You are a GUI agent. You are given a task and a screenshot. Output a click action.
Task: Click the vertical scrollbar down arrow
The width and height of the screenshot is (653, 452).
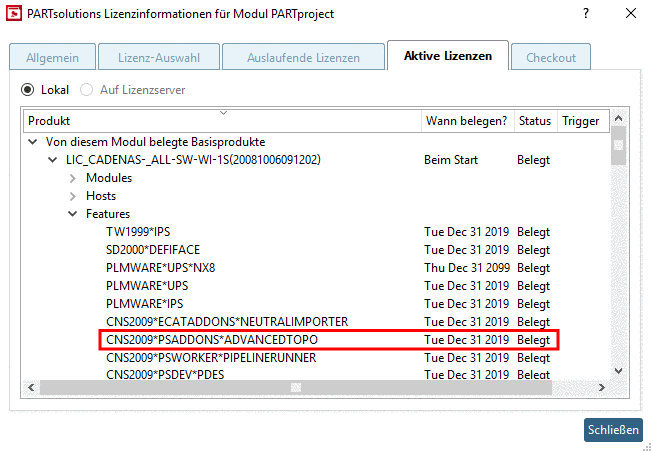click(618, 371)
